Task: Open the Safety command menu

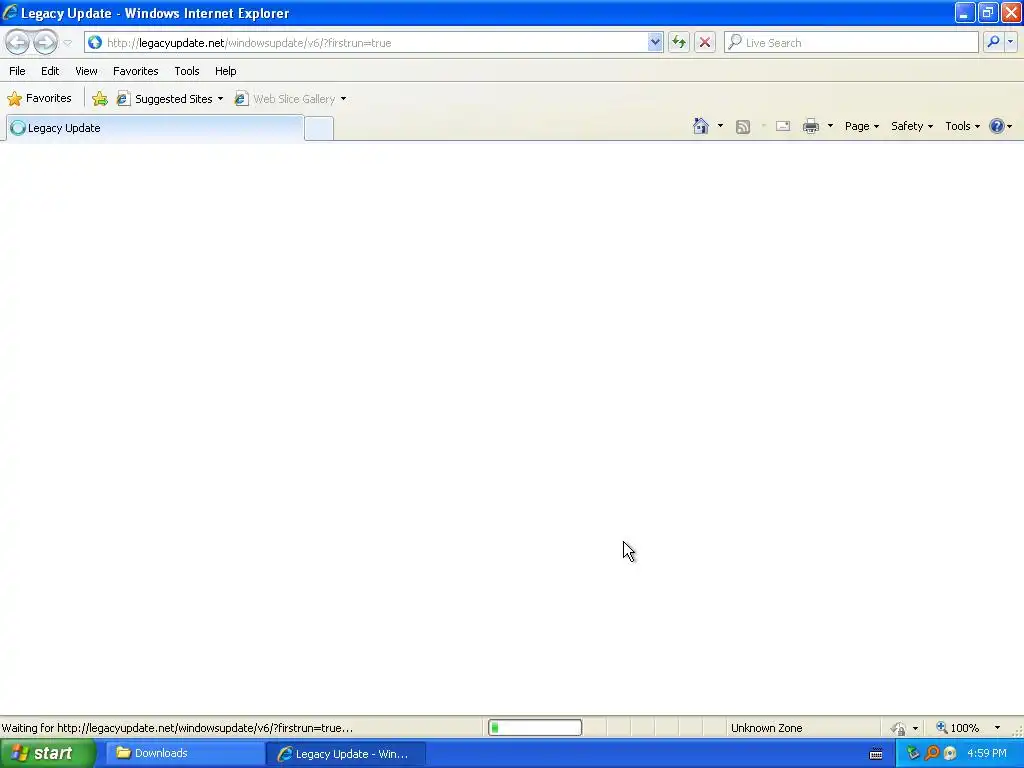Action: pyautogui.click(x=912, y=126)
